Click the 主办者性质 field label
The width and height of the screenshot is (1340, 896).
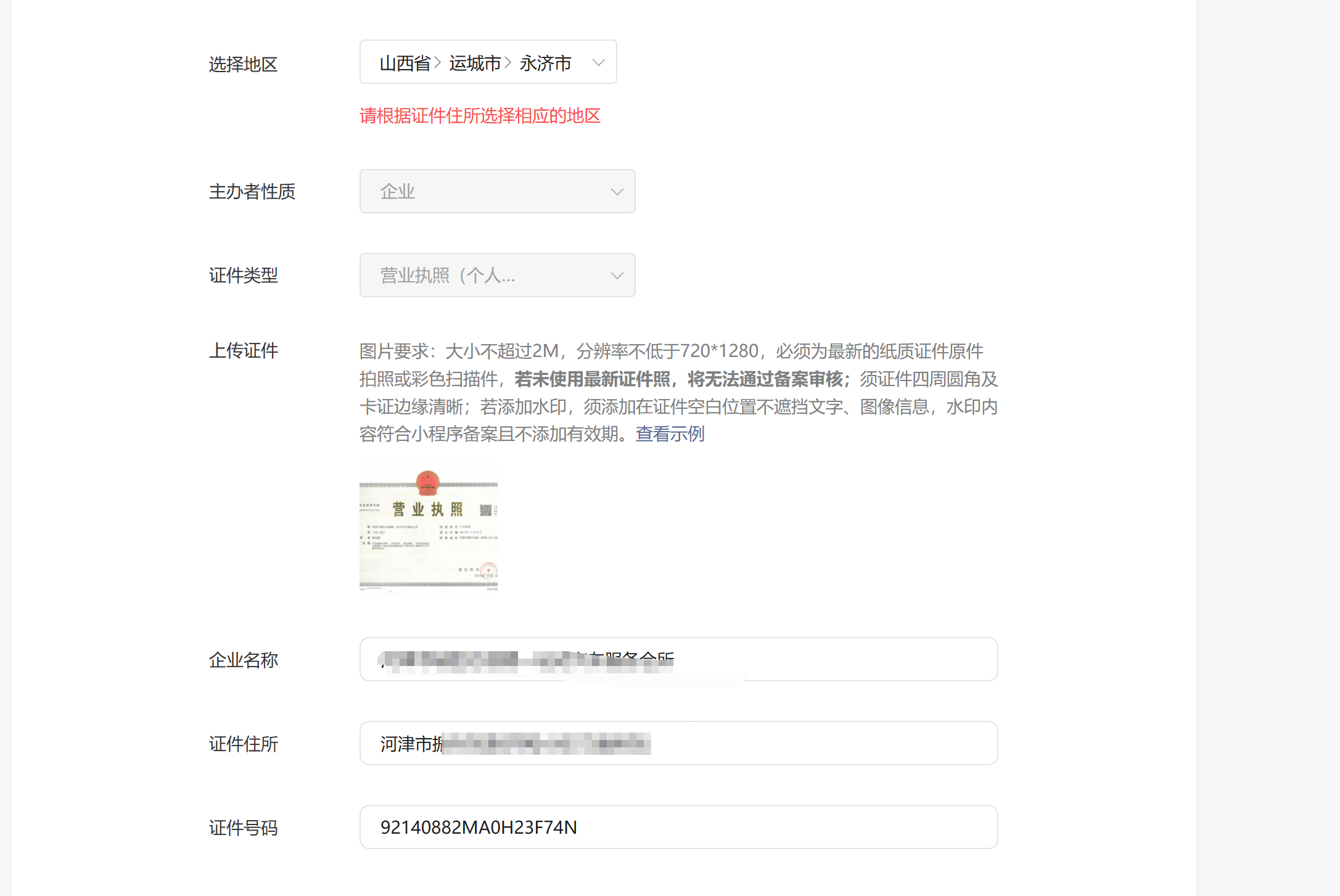[252, 191]
